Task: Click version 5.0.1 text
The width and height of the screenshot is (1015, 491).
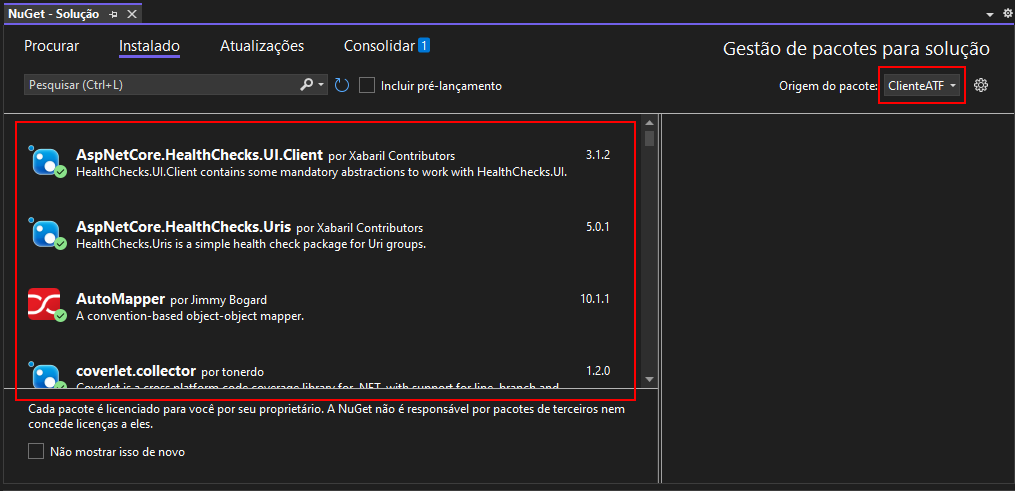Action: (598, 226)
